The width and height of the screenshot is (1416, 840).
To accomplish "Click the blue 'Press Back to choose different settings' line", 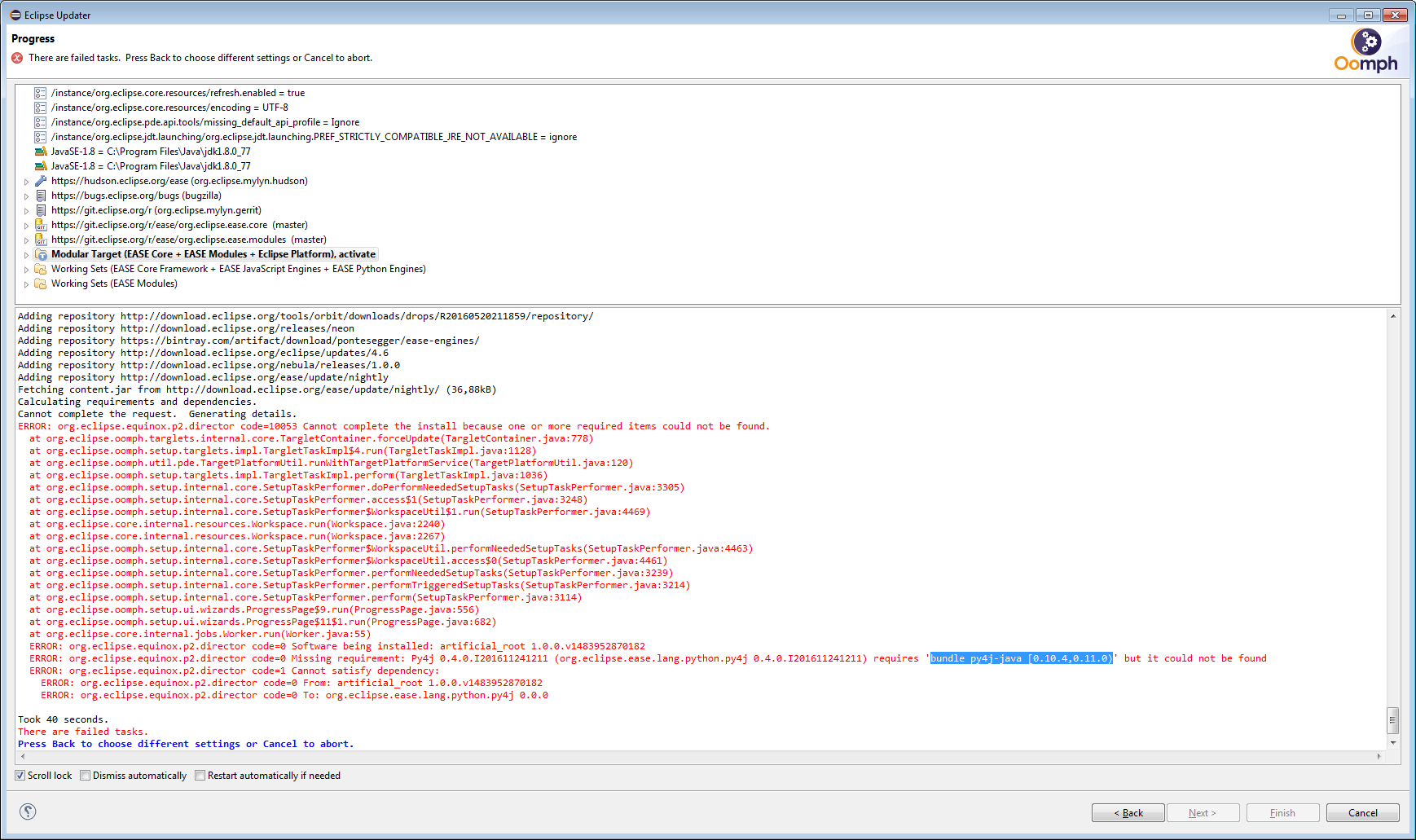I will 186,744.
